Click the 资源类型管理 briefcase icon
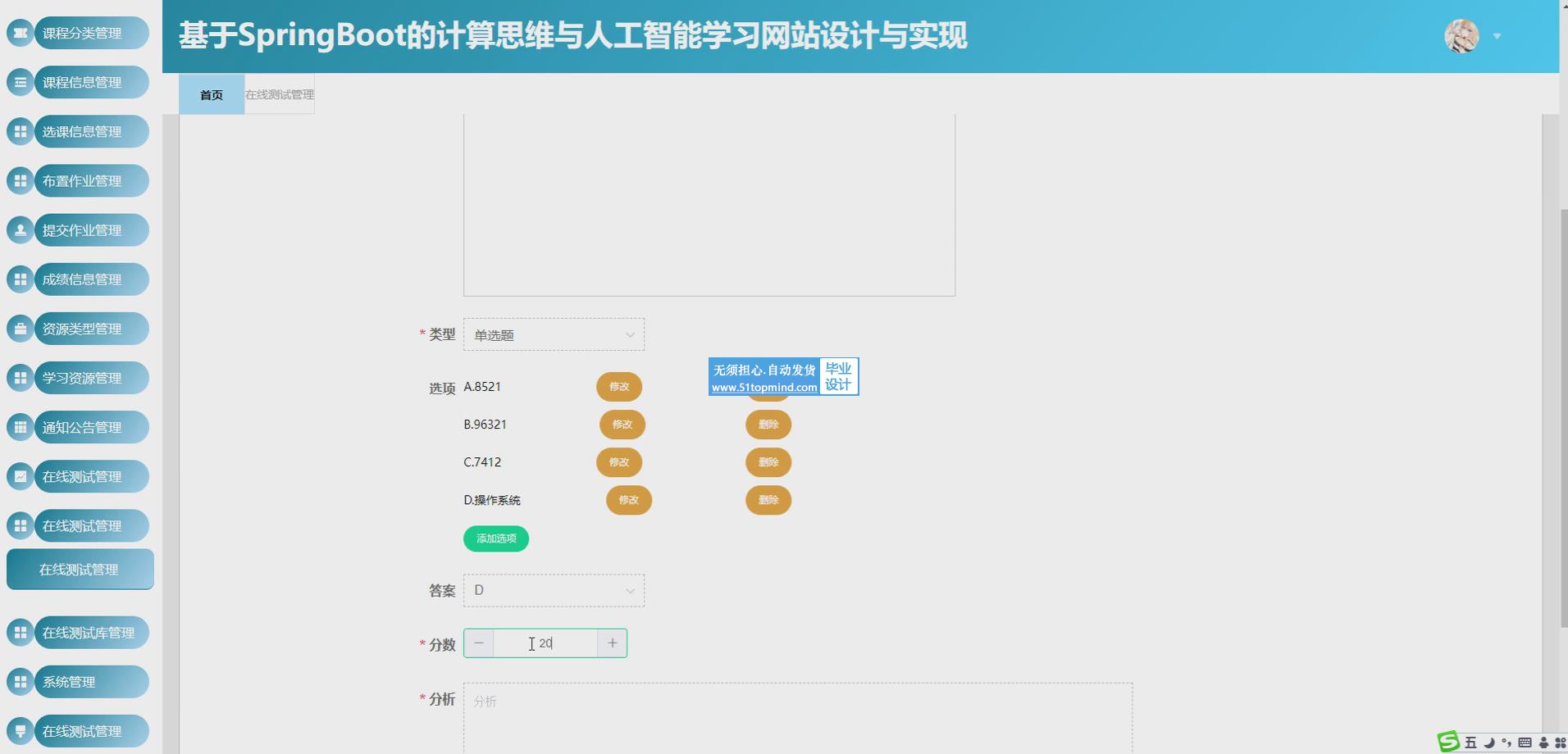The height and width of the screenshot is (754, 1568). [21, 329]
